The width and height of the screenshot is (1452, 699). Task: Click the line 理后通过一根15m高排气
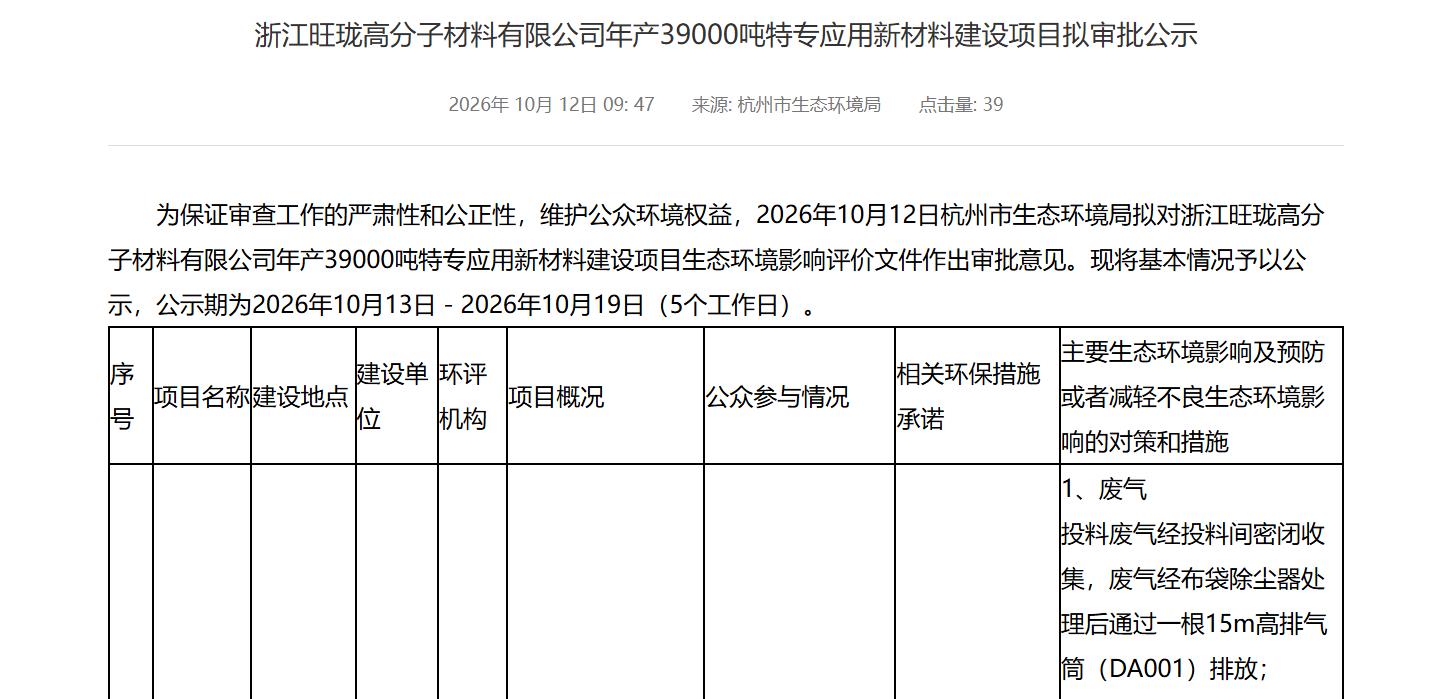tap(1194, 624)
